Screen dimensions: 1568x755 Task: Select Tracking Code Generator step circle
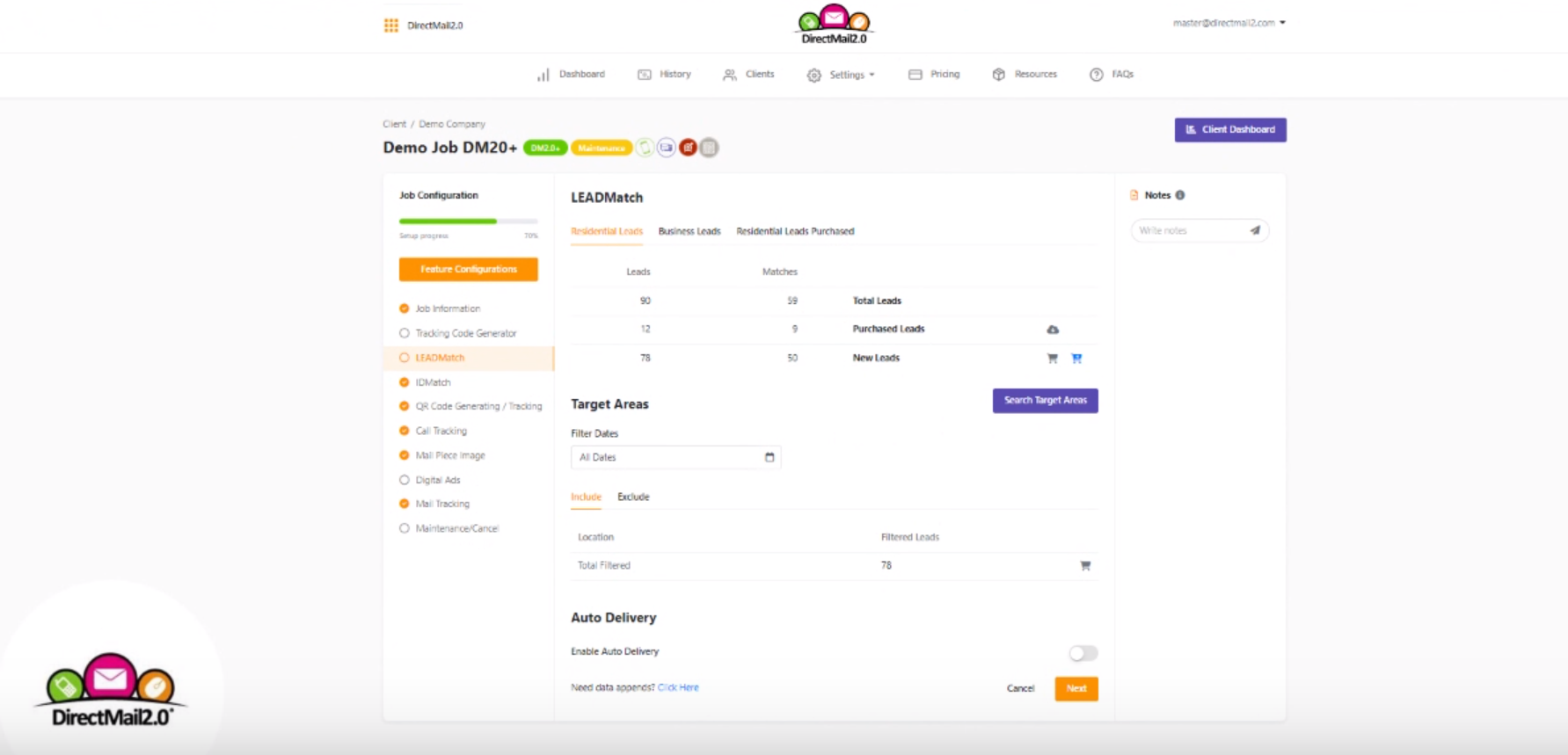[x=405, y=333]
